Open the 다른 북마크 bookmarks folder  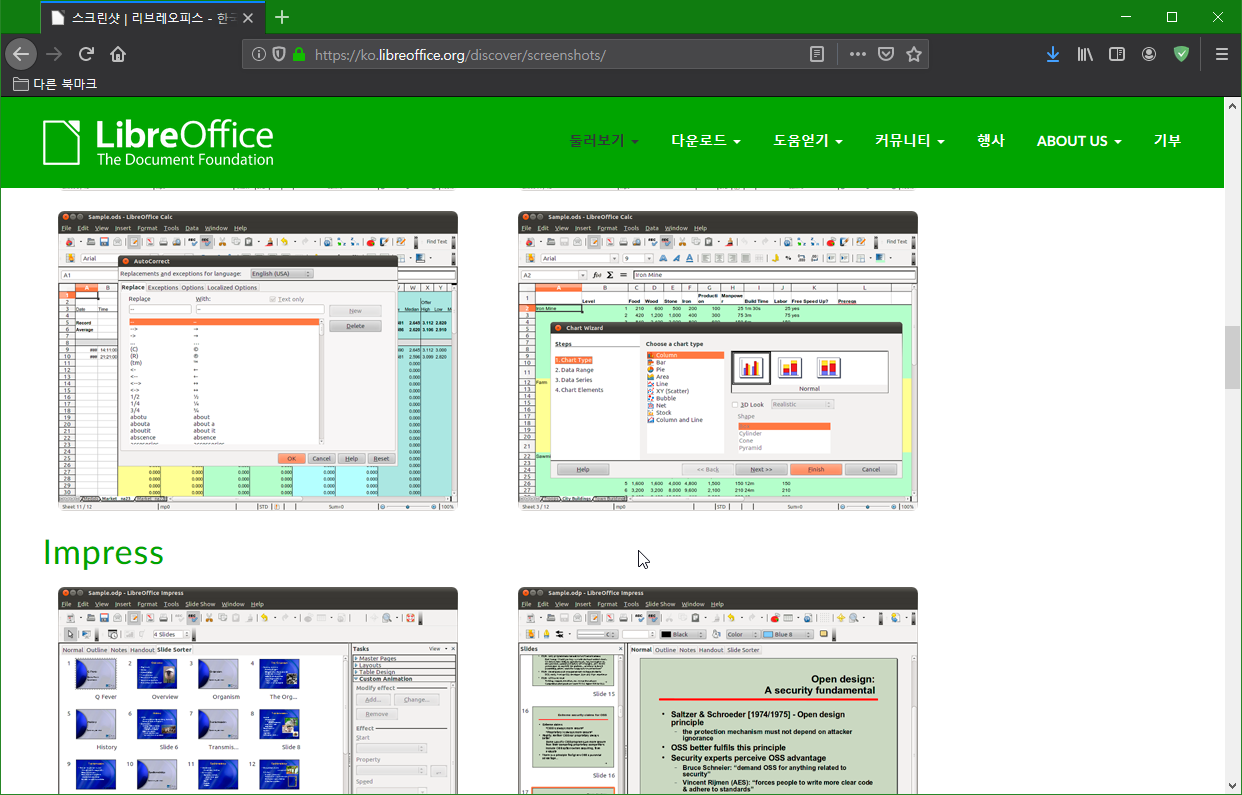point(56,84)
